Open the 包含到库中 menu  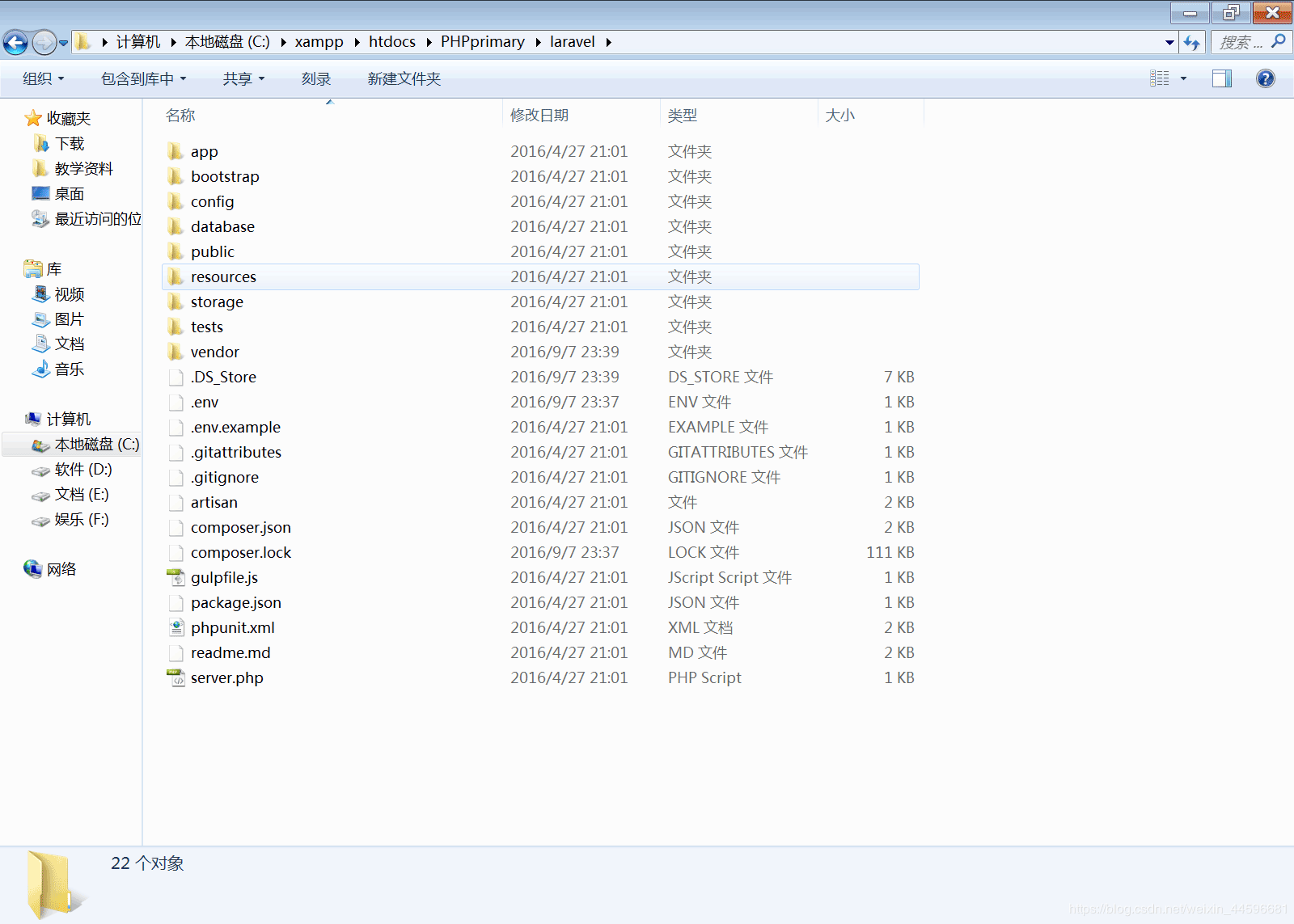click(143, 78)
